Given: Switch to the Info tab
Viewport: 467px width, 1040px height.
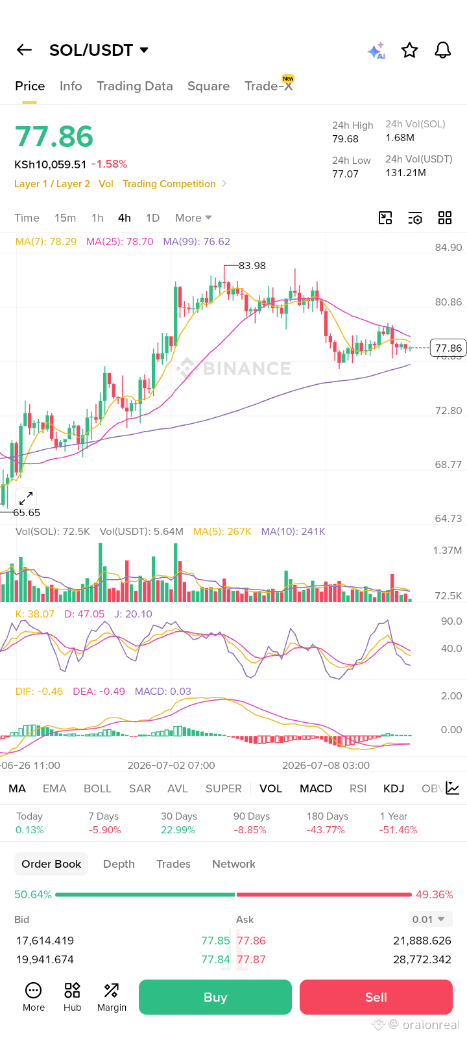Looking at the screenshot, I should tap(71, 86).
